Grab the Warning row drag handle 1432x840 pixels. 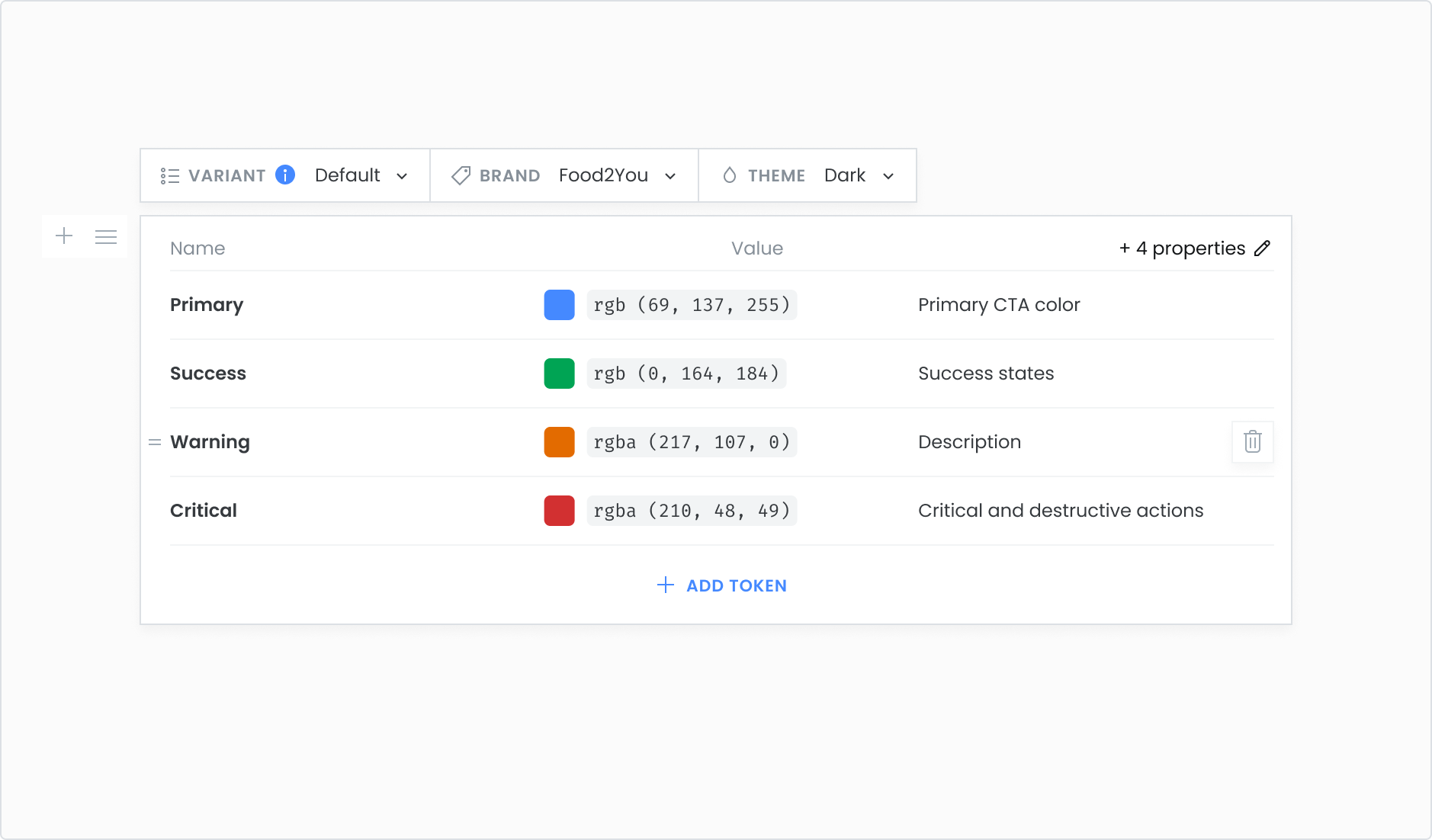[155, 442]
